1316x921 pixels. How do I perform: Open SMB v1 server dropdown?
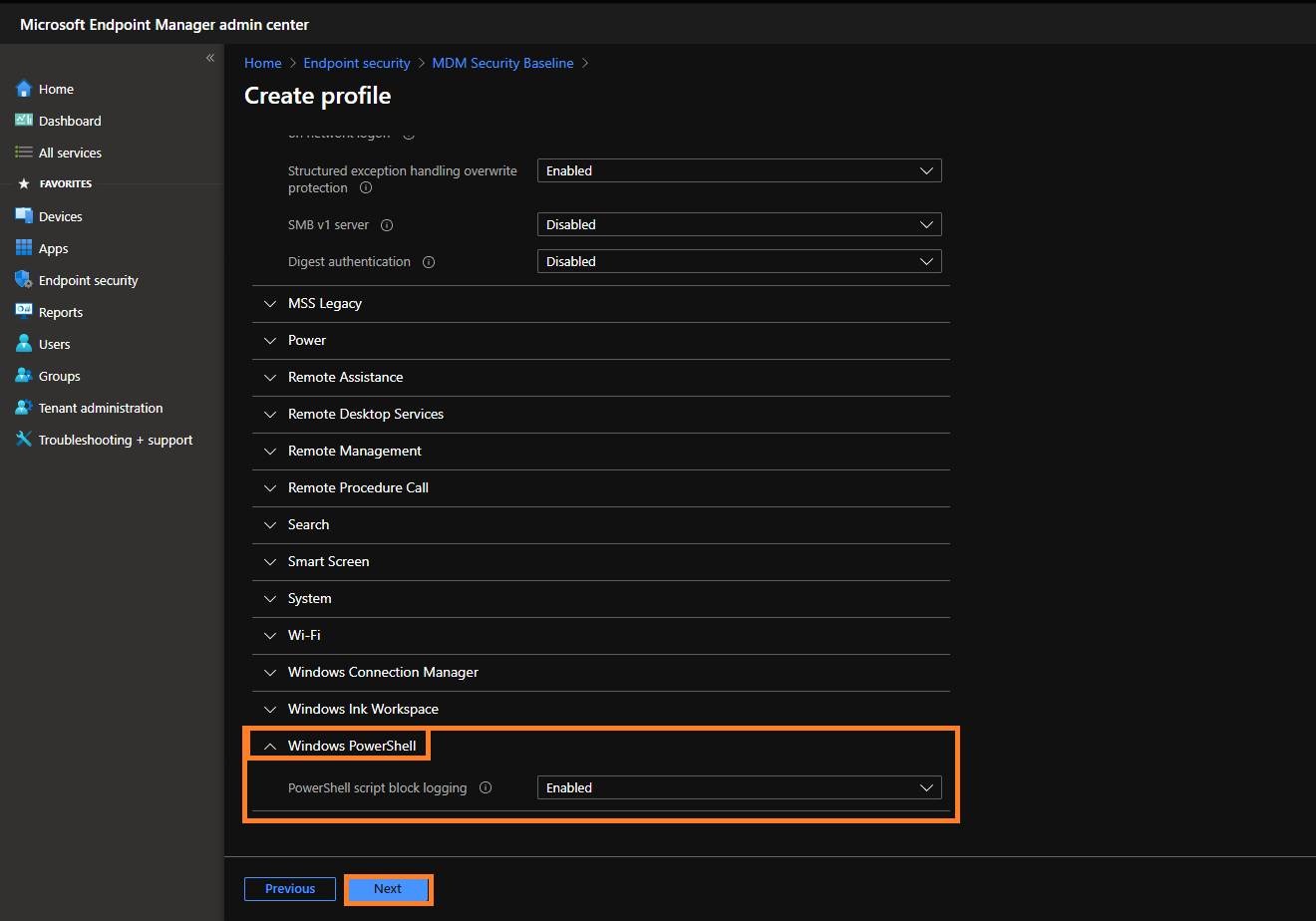click(740, 225)
